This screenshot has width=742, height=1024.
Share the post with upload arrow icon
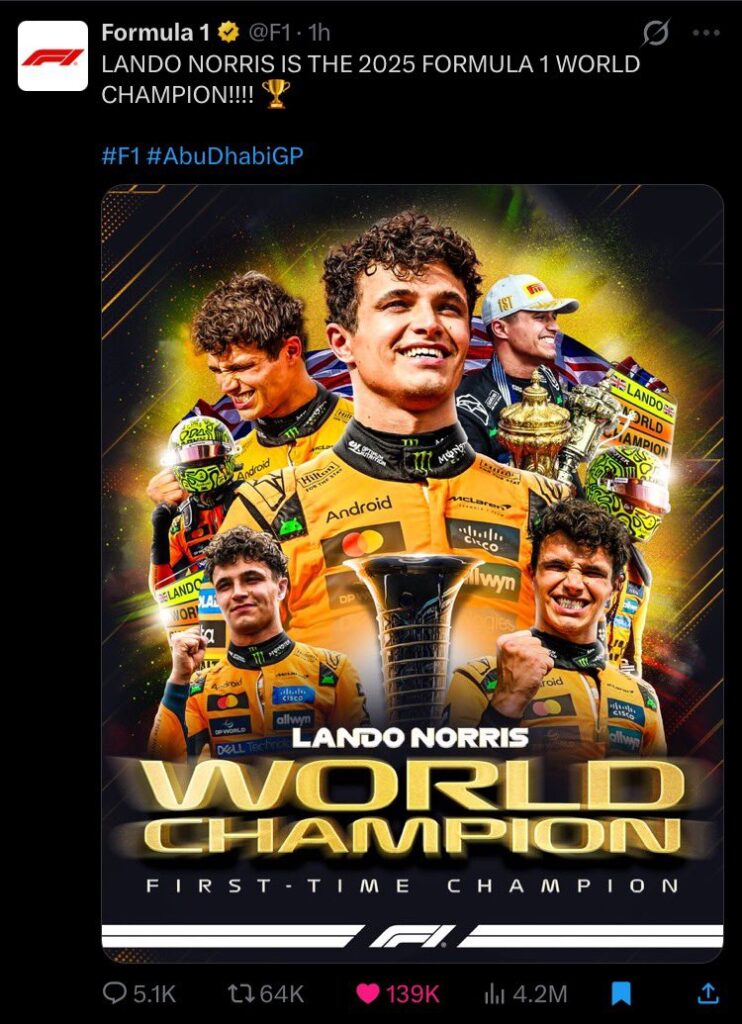click(708, 993)
